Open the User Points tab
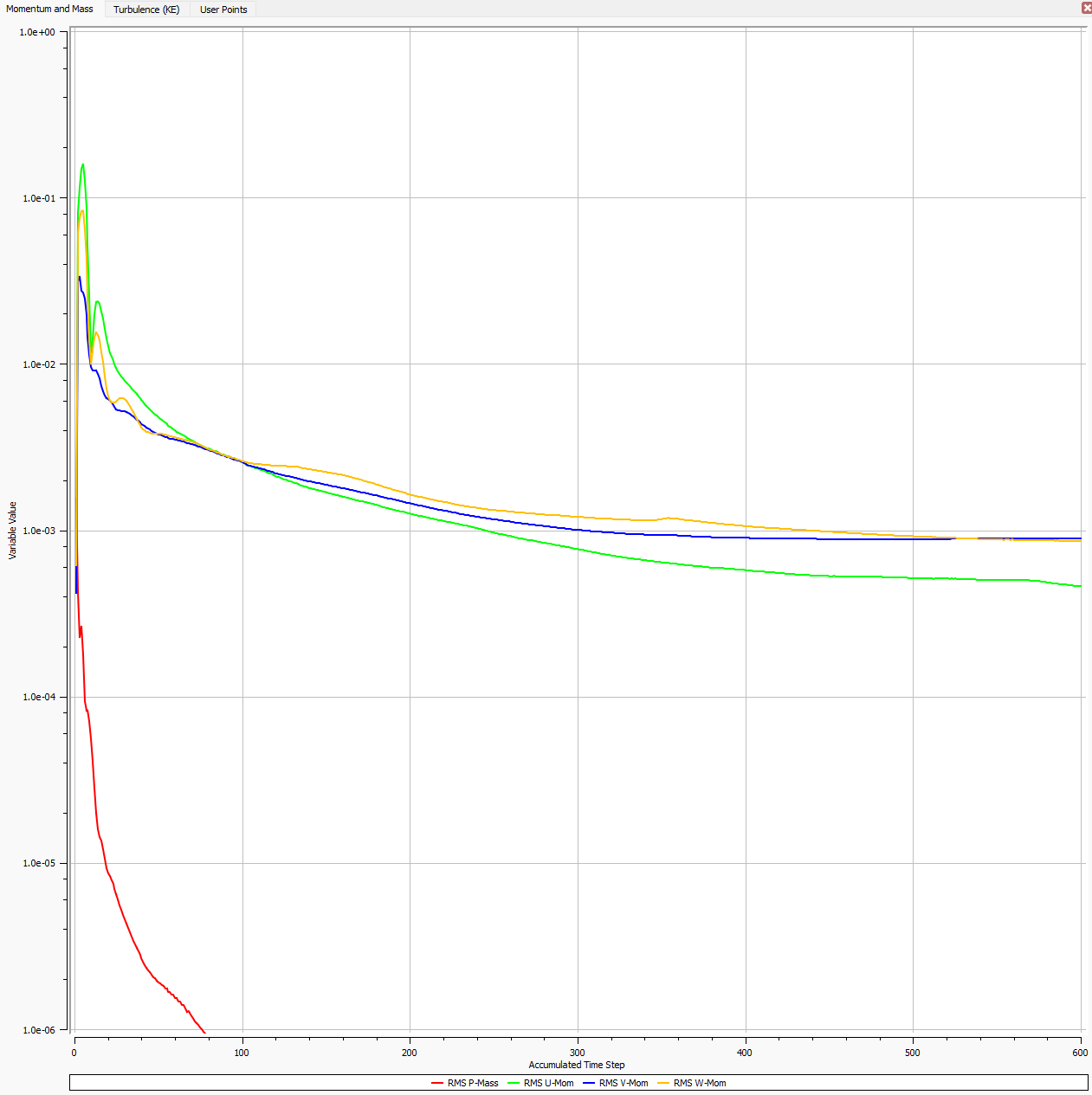This screenshot has height=1095, width=1092. (x=223, y=10)
